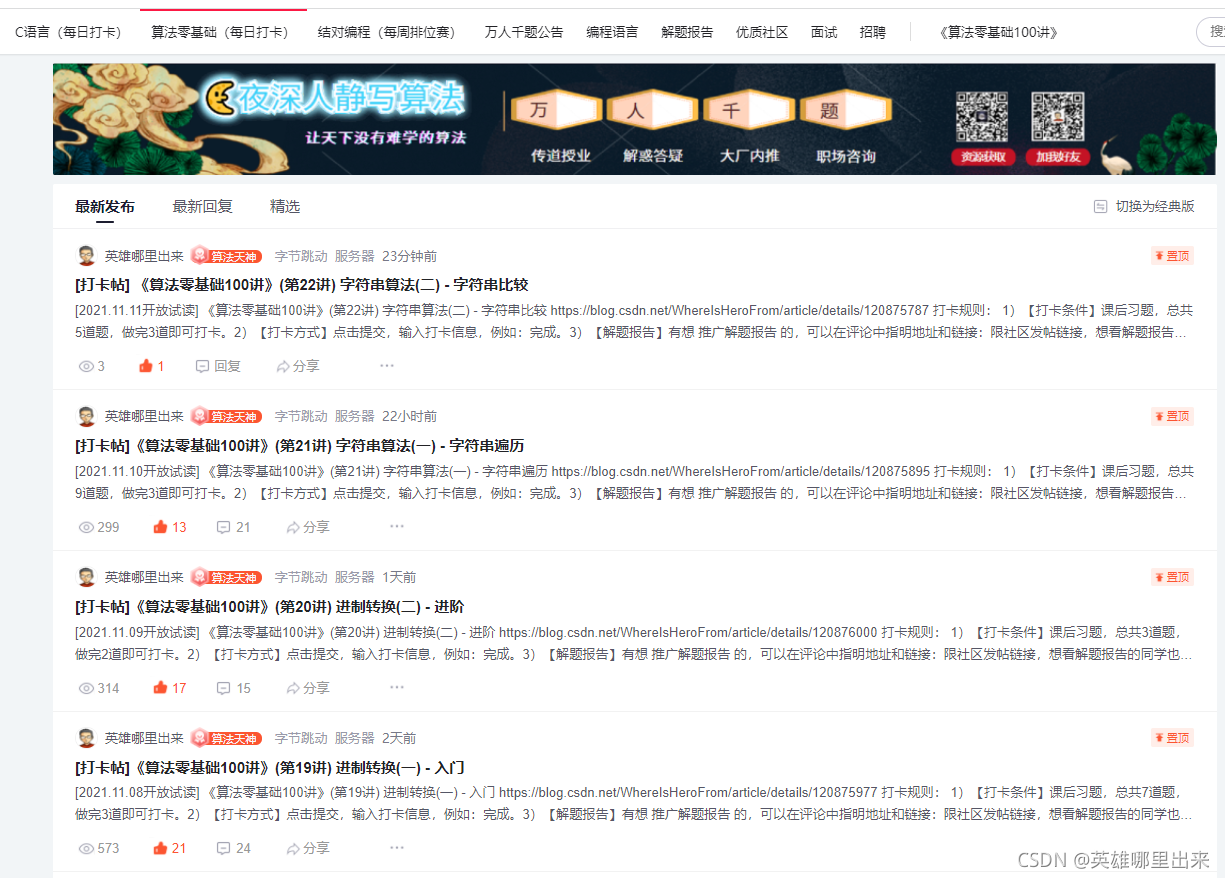The image size is (1225, 878).
Task: Click author avatar on 第21讲 post
Action: (x=87, y=416)
